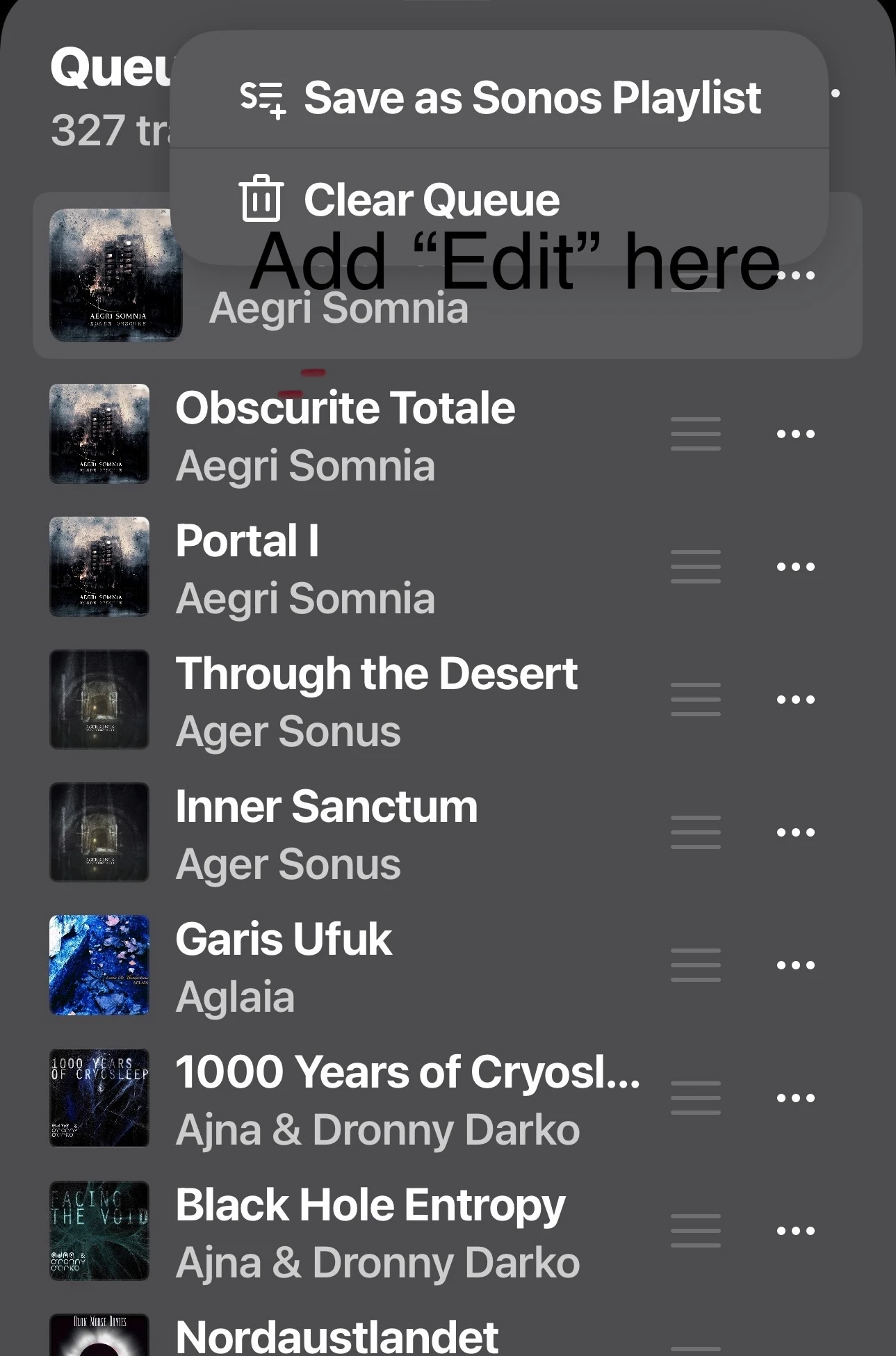Viewport: 896px width, 1356px height.
Task: Click the 1000 Years of Cryosleep album cover
Action: 99,1098
